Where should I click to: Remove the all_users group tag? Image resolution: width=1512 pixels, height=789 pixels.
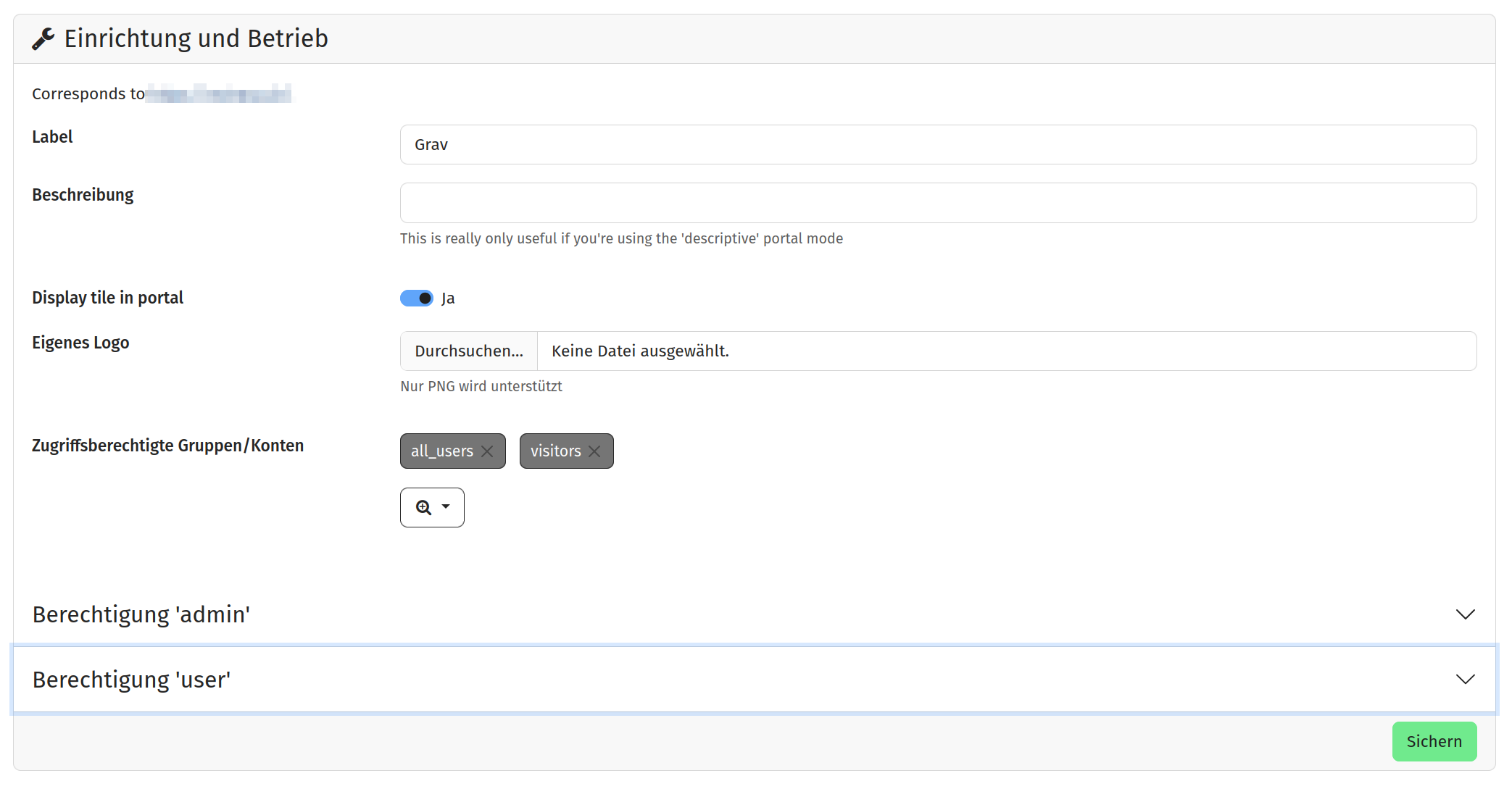(488, 451)
